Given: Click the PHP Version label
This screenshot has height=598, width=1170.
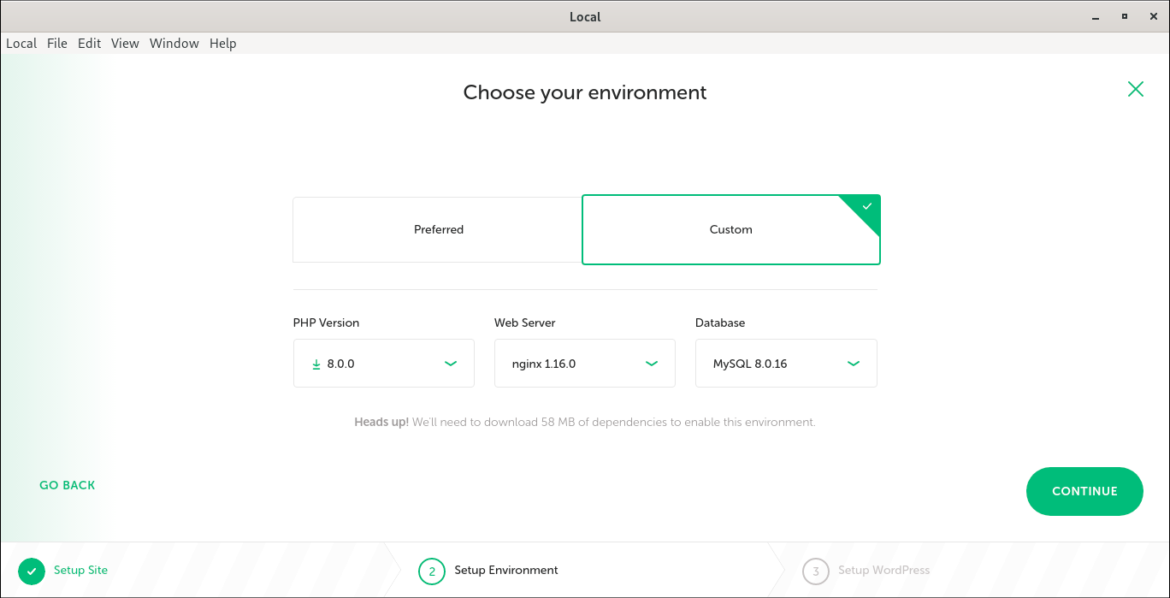Looking at the screenshot, I should [326, 323].
